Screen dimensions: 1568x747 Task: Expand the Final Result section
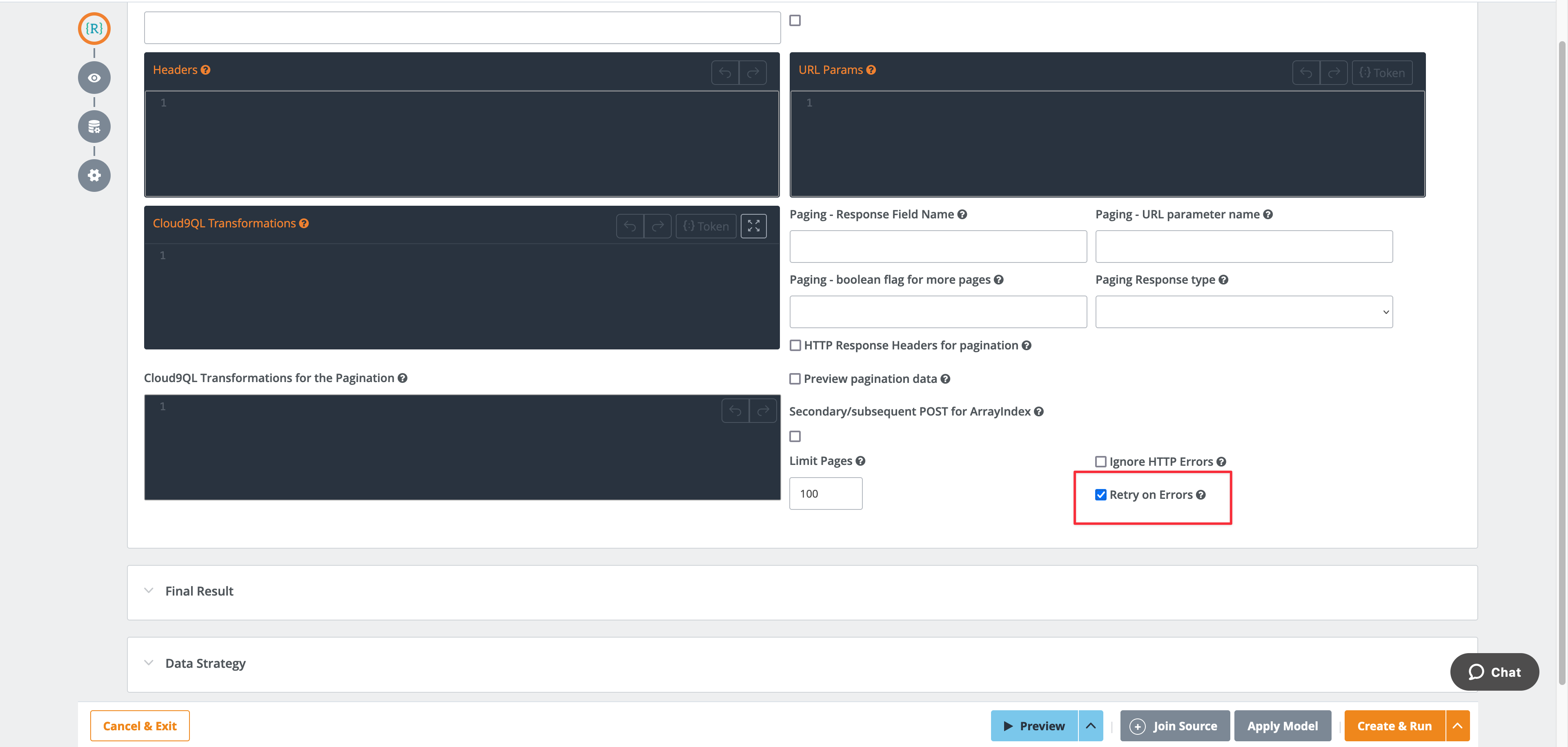tap(199, 591)
